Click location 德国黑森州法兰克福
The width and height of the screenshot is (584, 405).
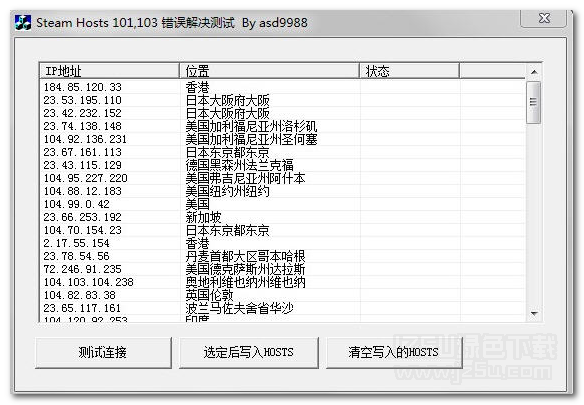pos(239,165)
